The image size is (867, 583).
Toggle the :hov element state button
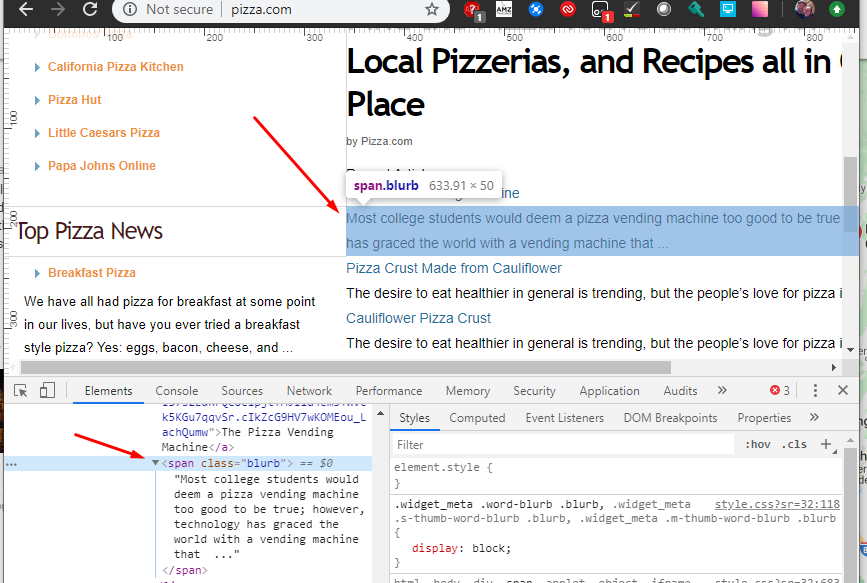(x=758, y=445)
